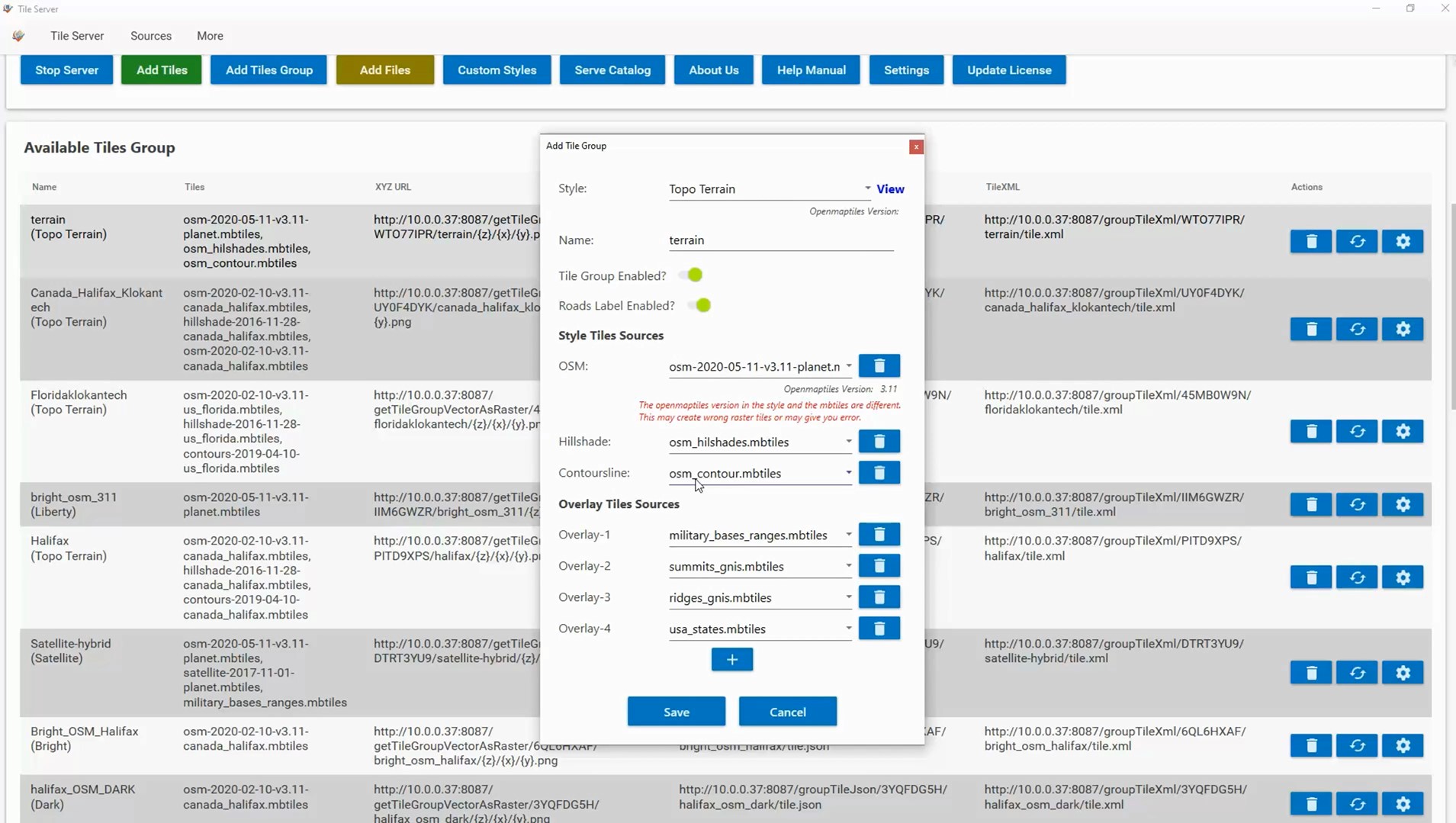Image resolution: width=1456 pixels, height=823 pixels.
Task: Delete Floridaklokantech tile group
Action: pyautogui.click(x=1311, y=432)
